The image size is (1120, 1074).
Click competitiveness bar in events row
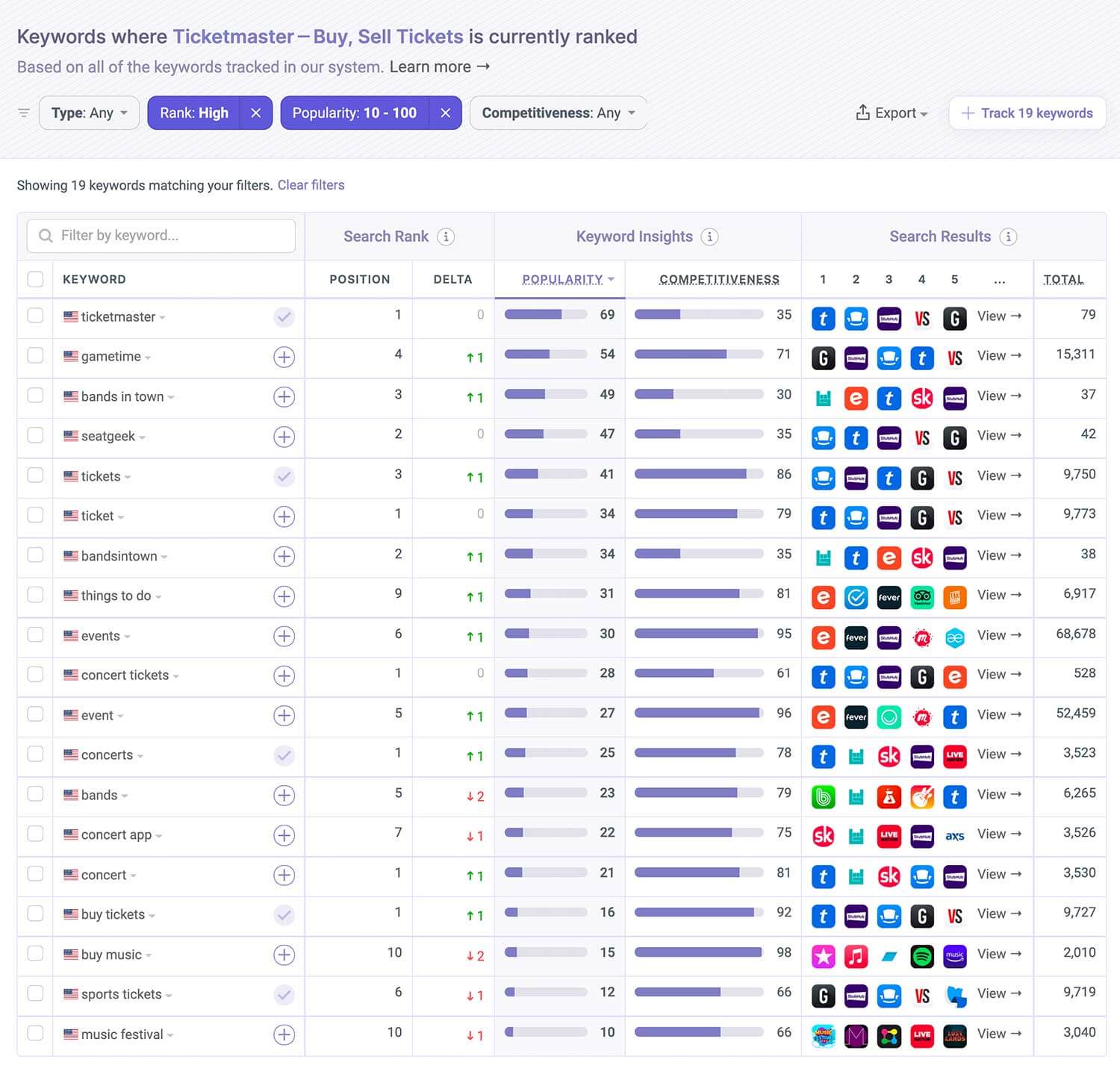699,634
